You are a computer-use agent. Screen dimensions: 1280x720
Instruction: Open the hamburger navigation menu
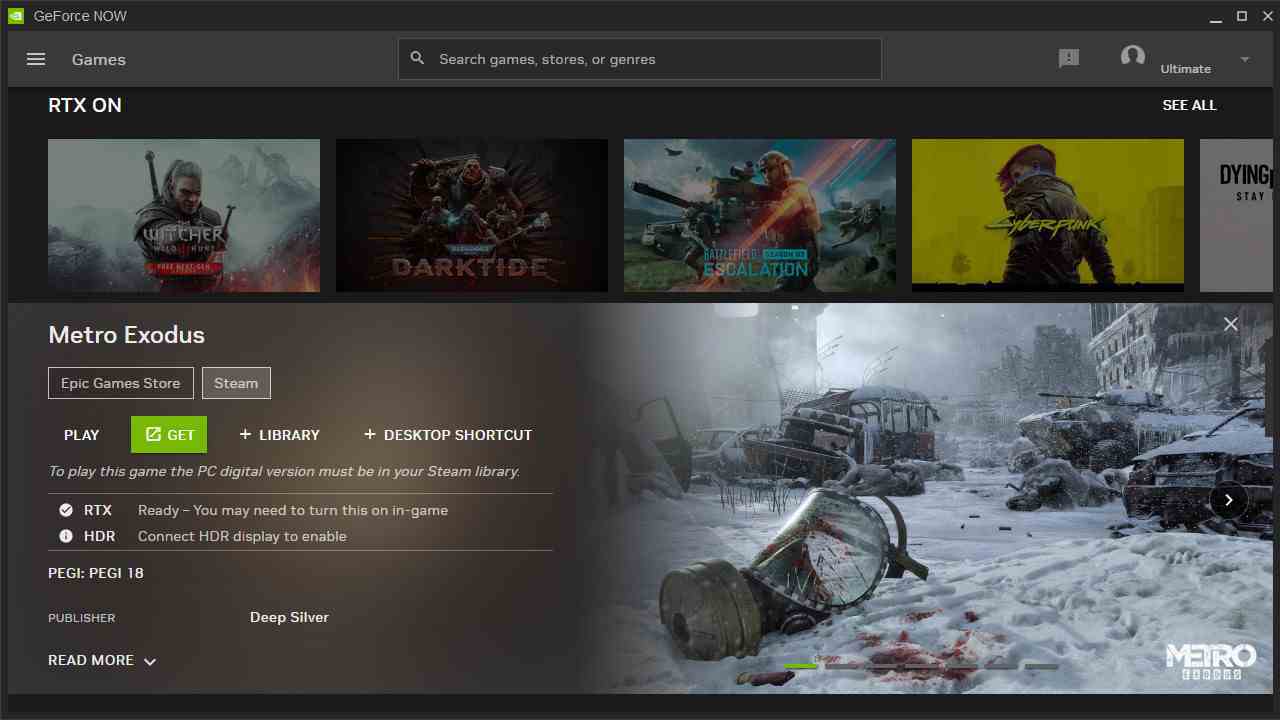pos(36,59)
